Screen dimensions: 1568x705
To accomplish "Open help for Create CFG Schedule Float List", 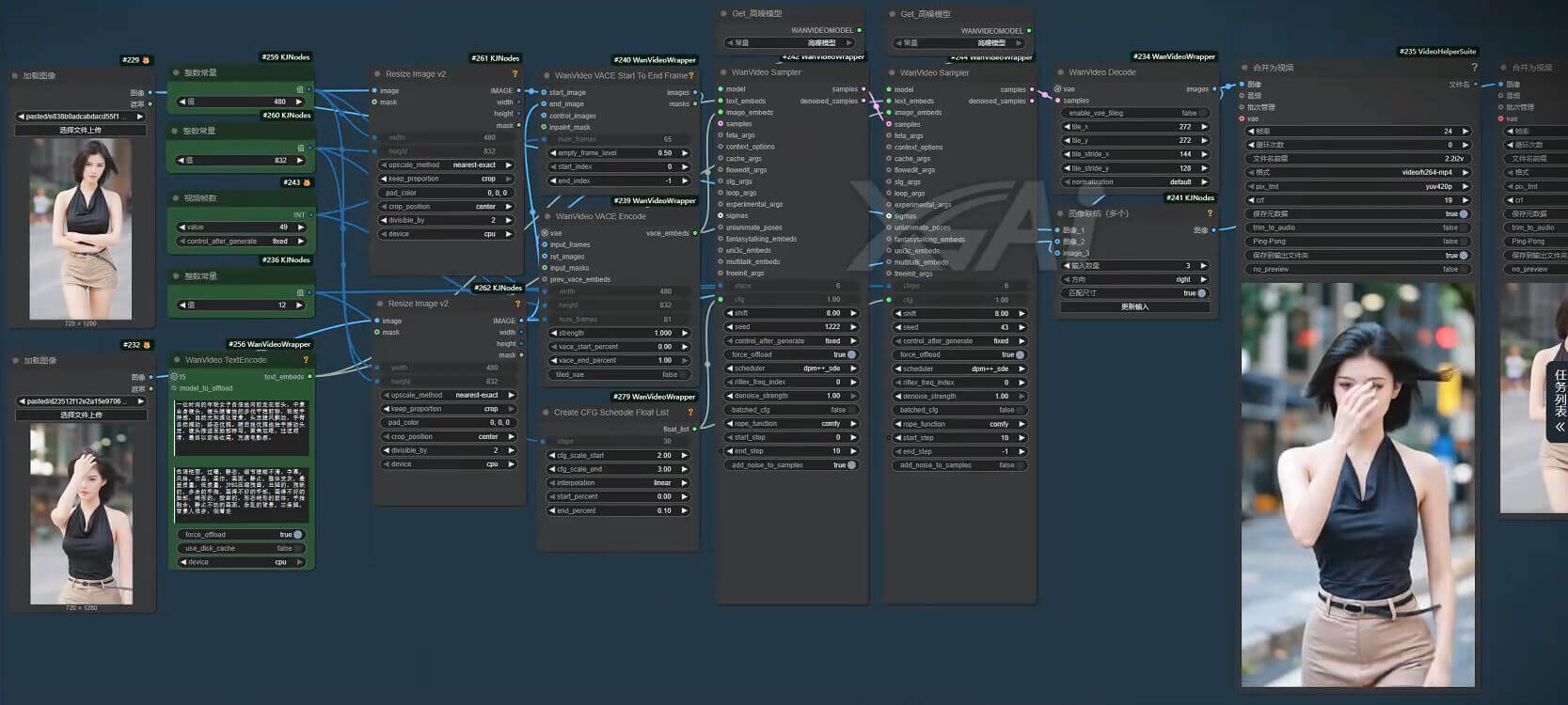I will [x=690, y=413].
